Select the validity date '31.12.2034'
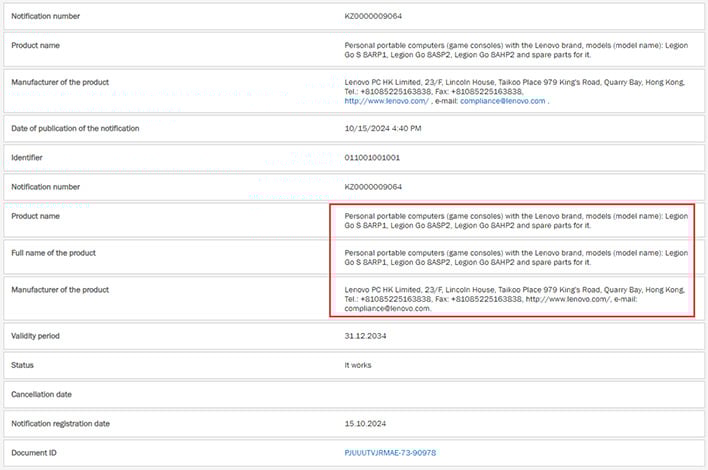 point(365,336)
